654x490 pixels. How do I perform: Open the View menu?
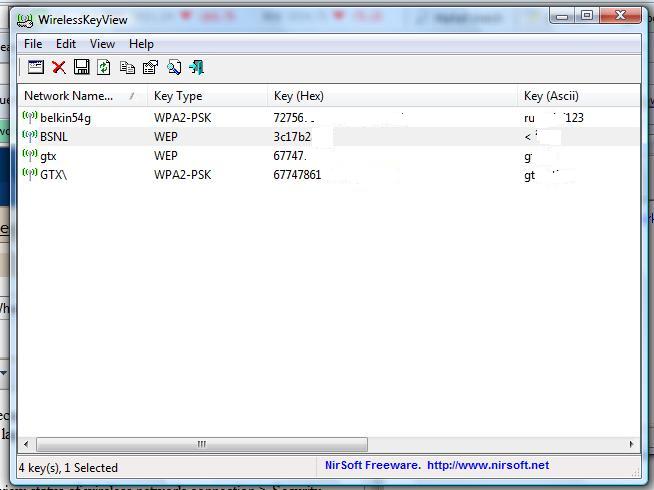point(102,44)
